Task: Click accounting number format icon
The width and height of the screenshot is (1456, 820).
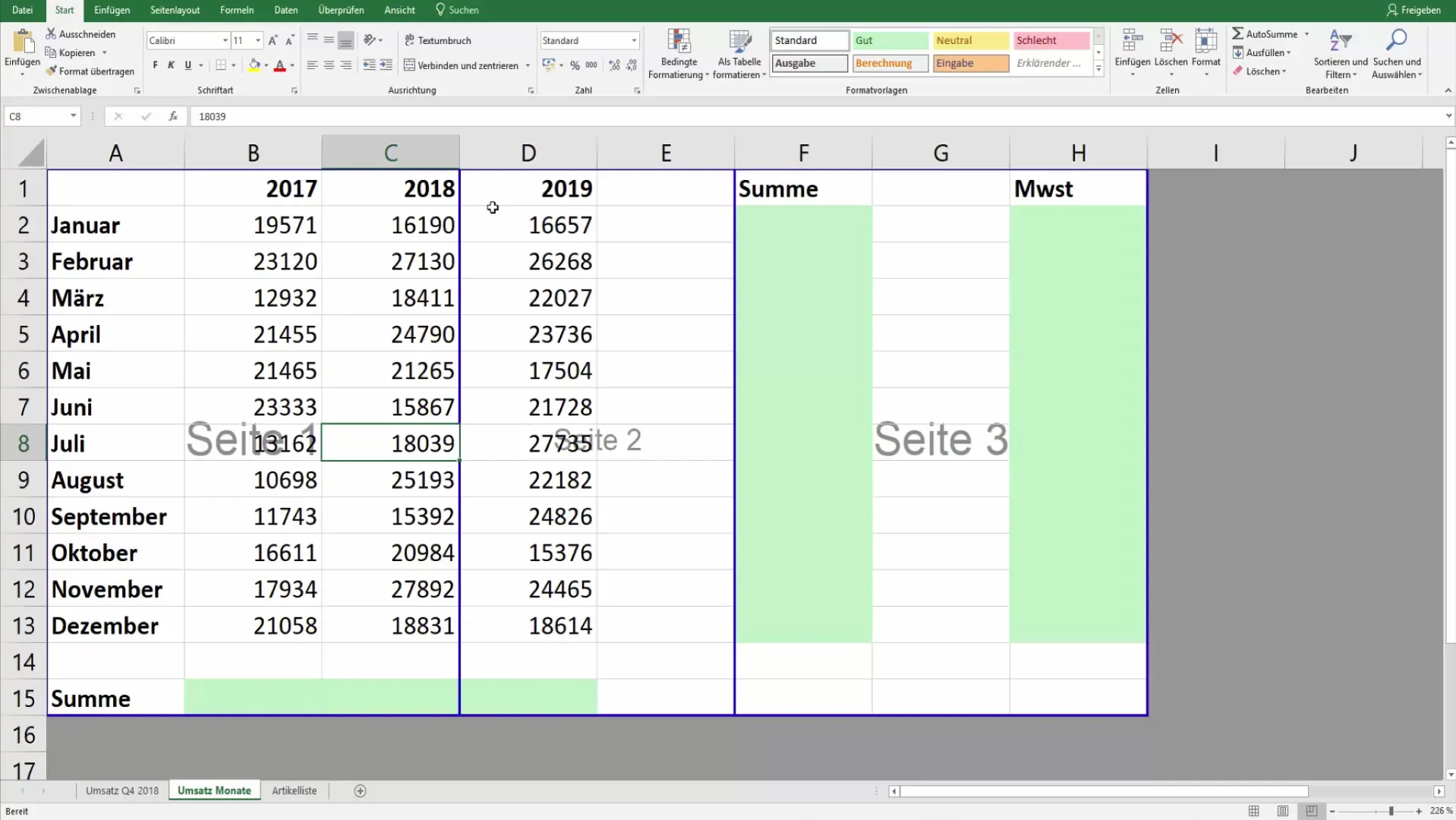Action: [x=549, y=65]
